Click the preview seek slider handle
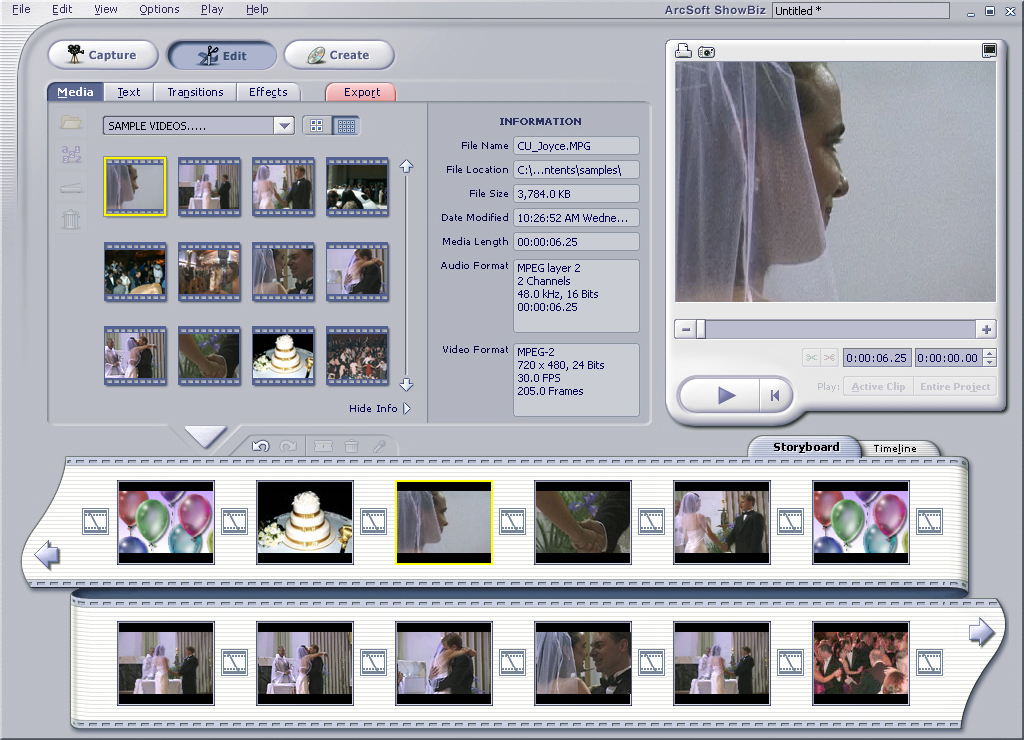 (x=701, y=329)
